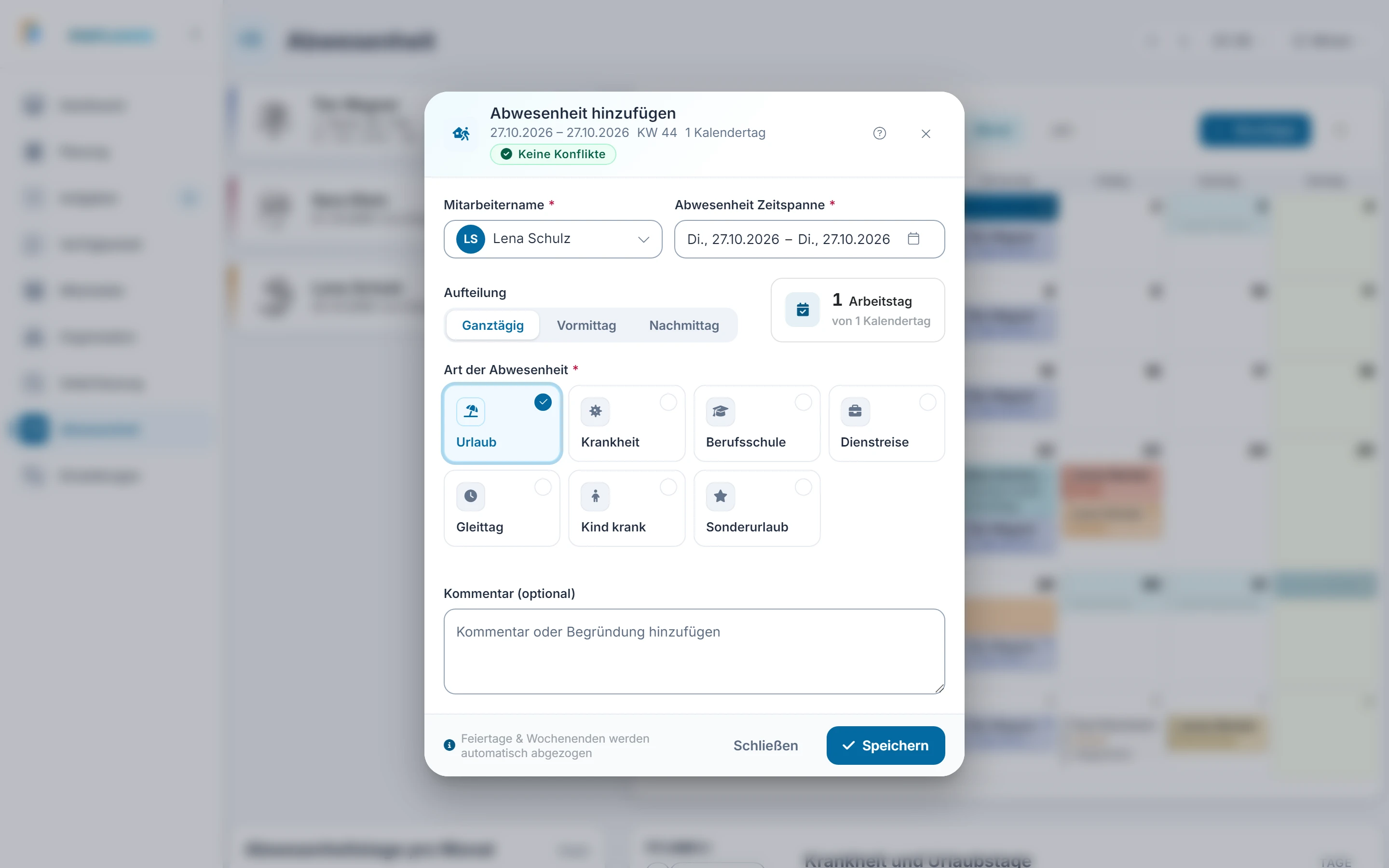
Task: Switch to the Vormittag tab
Action: (586, 325)
